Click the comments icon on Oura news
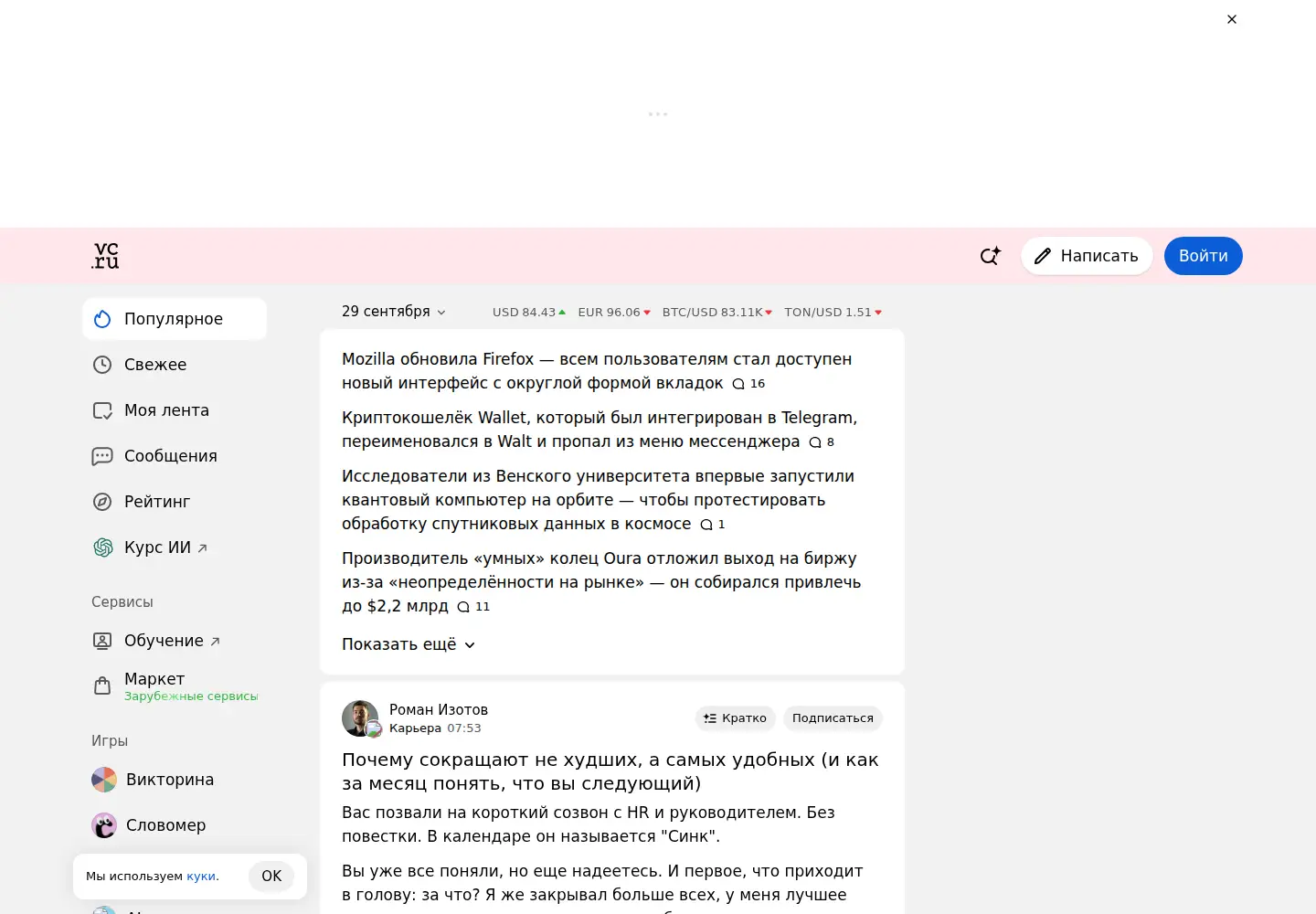The width and height of the screenshot is (1316, 914). coord(463,607)
